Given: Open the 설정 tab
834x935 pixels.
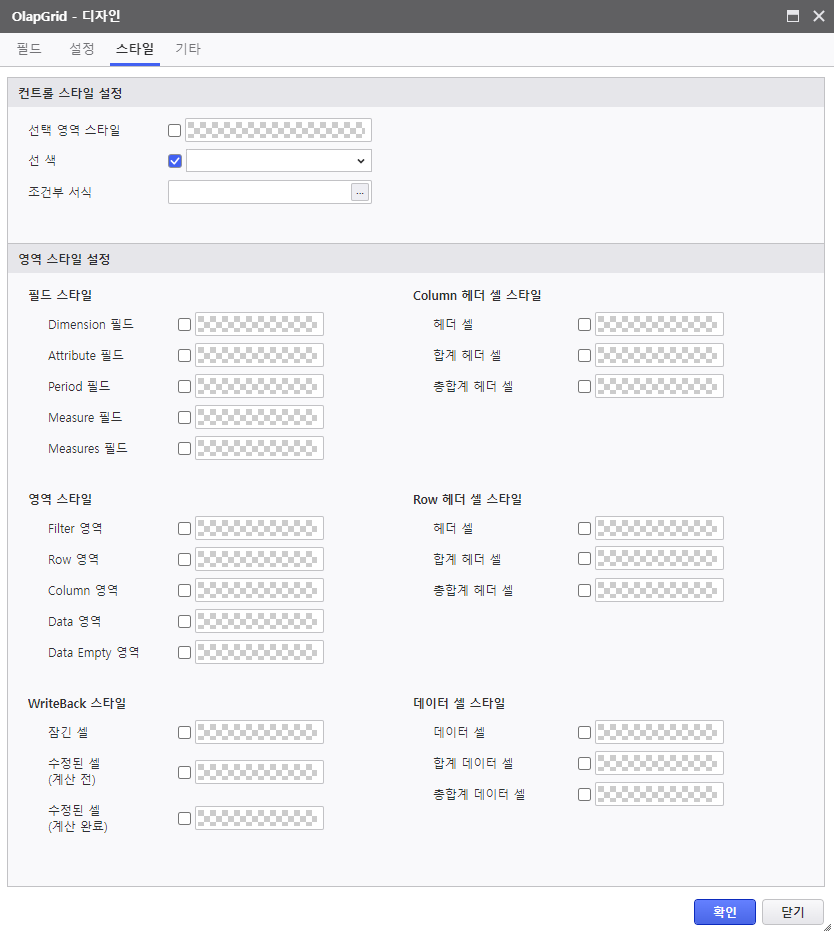Looking at the screenshot, I should tap(82, 49).
